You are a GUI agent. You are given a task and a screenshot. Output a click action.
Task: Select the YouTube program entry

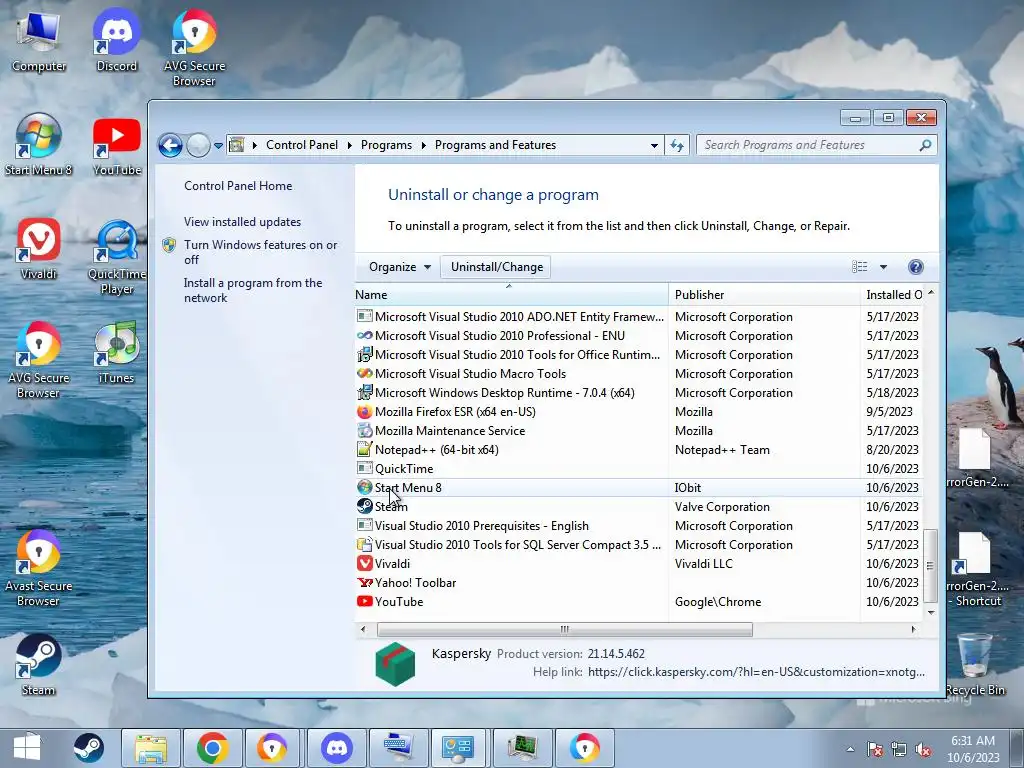tap(639, 601)
